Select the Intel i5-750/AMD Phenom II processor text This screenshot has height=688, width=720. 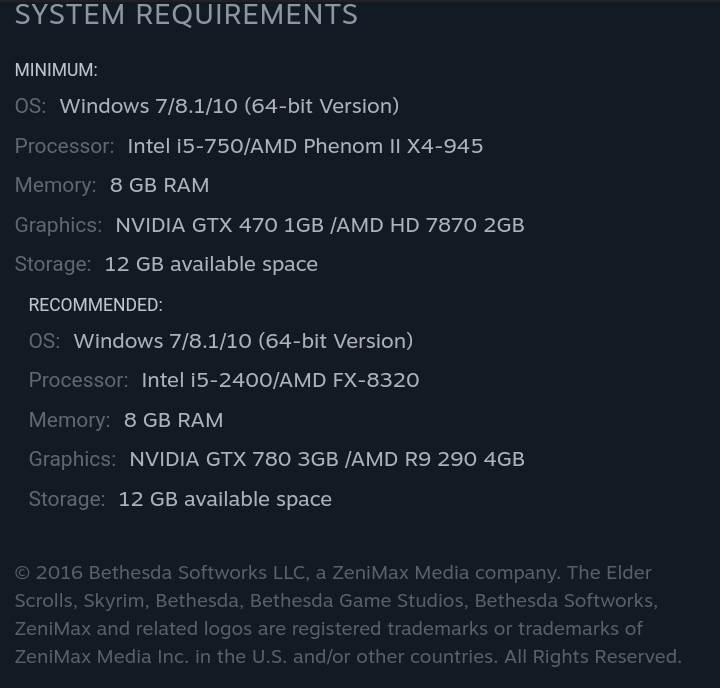(x=305, y=146)
